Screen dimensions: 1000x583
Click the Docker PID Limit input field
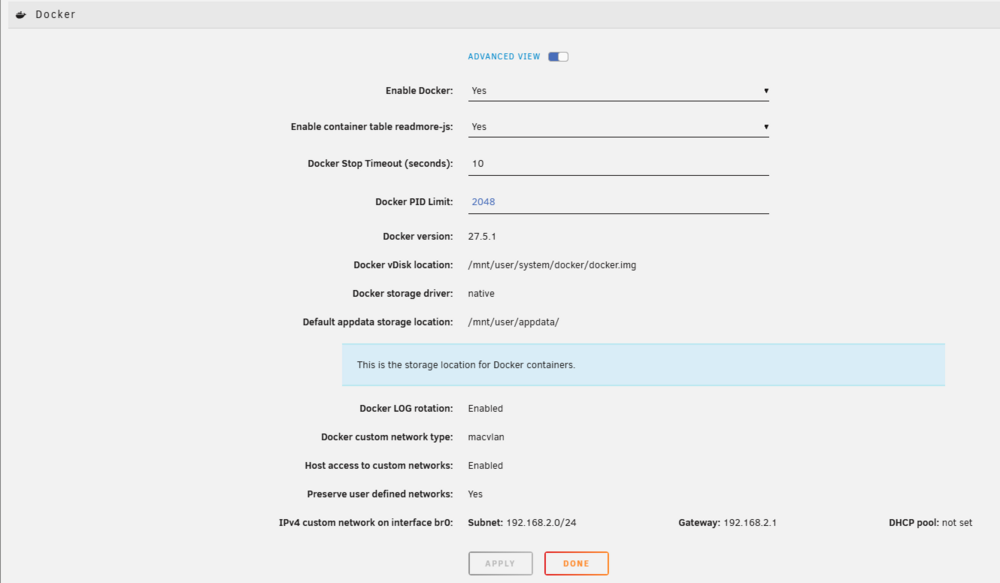[618, 202]
